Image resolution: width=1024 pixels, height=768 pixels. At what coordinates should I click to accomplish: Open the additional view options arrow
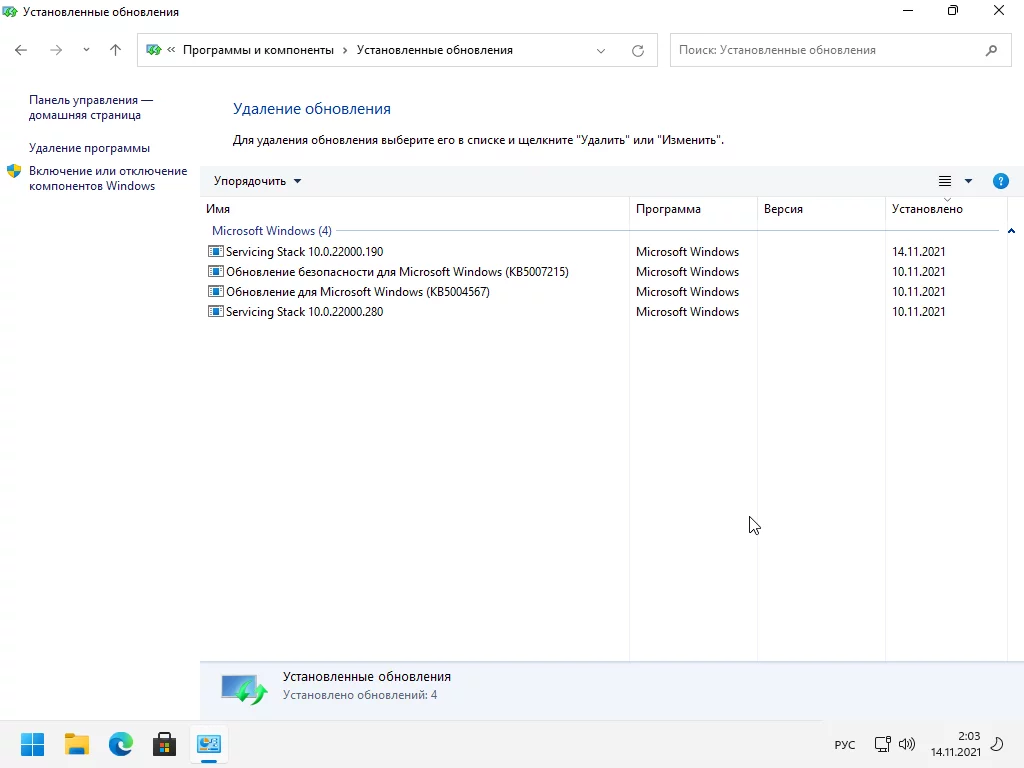point(968,181)
